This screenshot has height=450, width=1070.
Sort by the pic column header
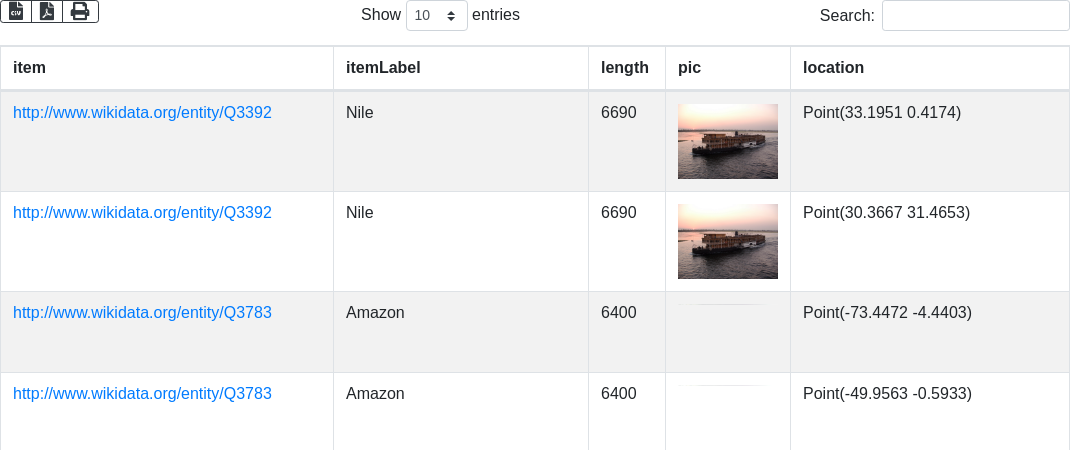point(689,68)
